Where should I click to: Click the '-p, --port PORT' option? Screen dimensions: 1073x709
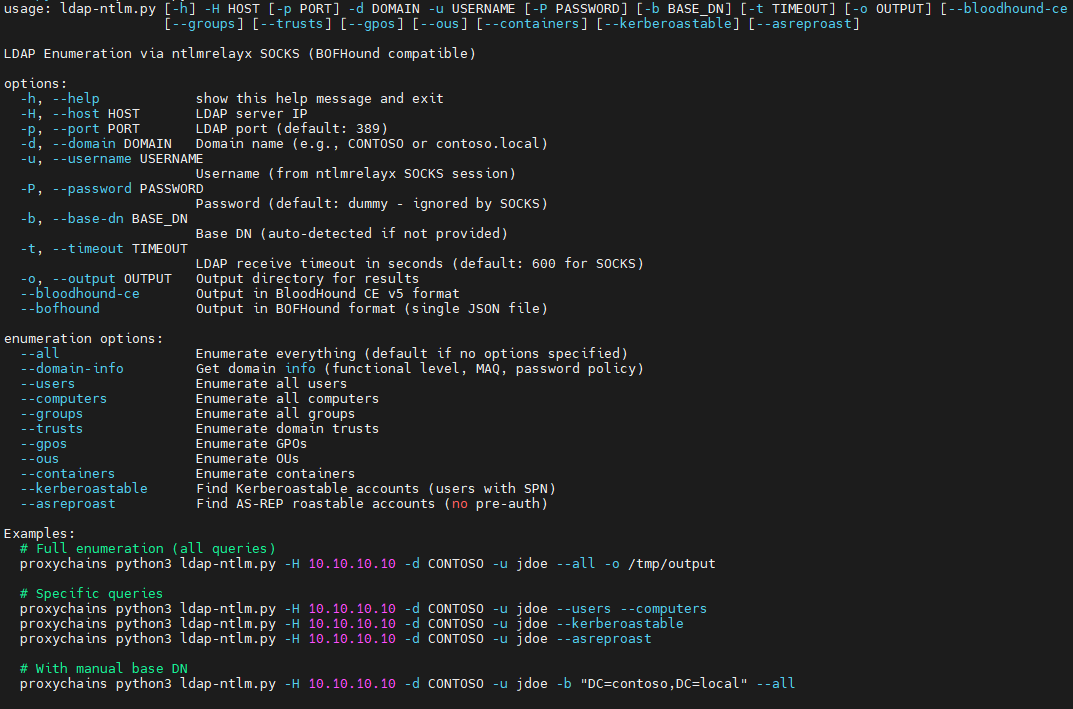pos(79,129)
